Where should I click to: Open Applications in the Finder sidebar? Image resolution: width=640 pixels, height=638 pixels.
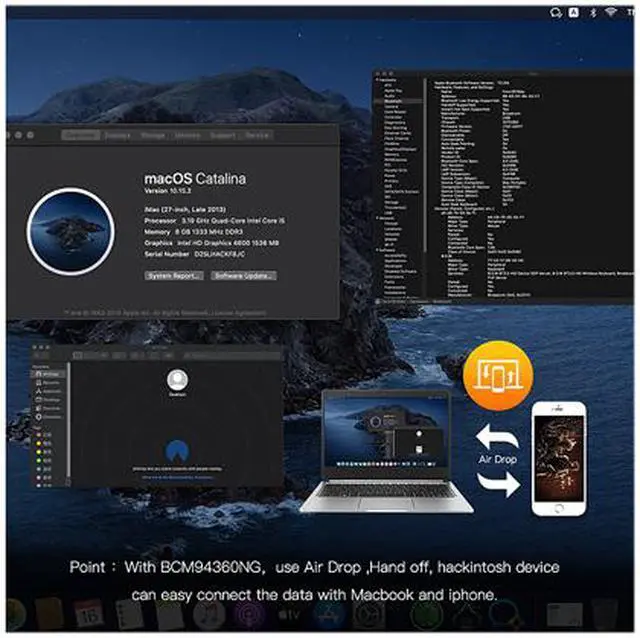(x=48, y=391)
